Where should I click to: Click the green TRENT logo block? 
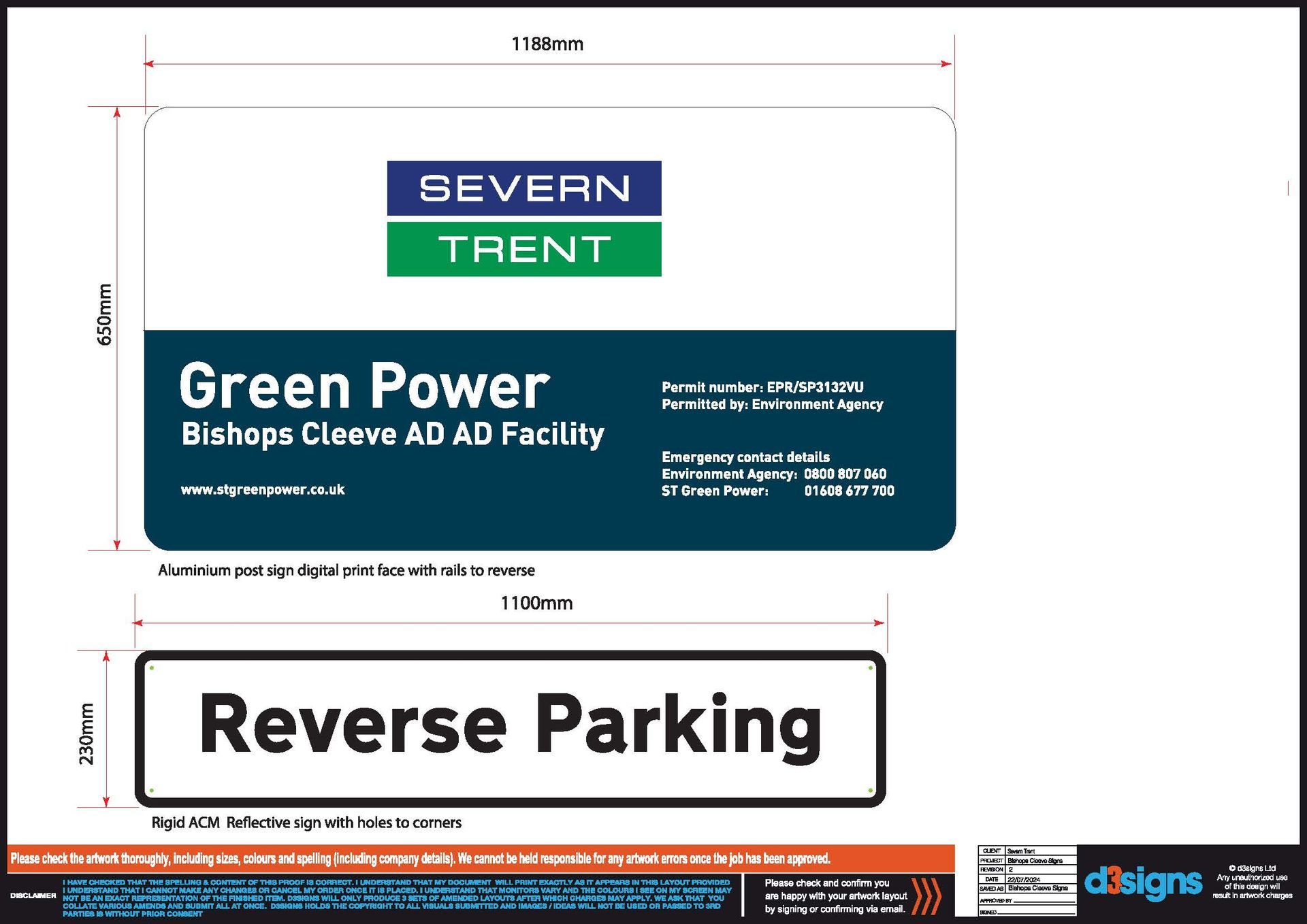tap(523, 249)
